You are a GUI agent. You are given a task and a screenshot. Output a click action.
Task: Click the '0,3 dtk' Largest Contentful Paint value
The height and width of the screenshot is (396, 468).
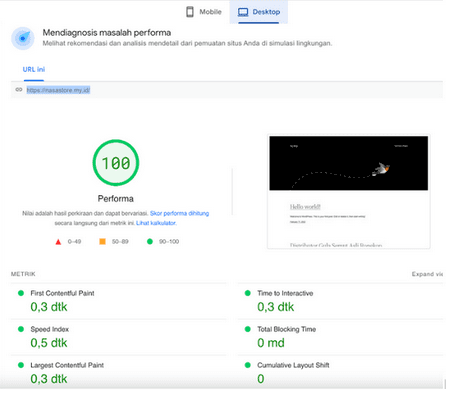point(49,379)
